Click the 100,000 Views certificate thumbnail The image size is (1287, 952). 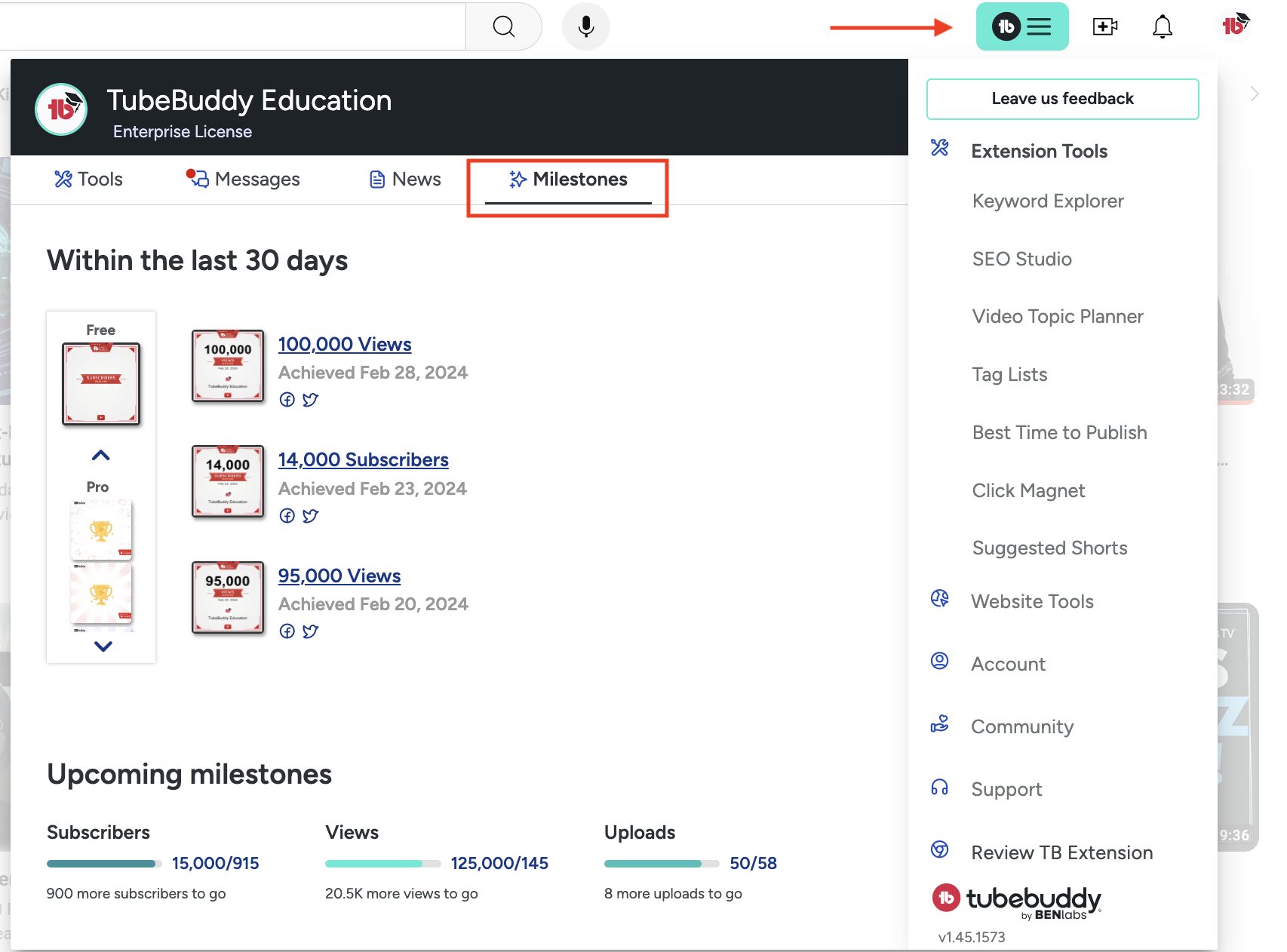(227, 366)
